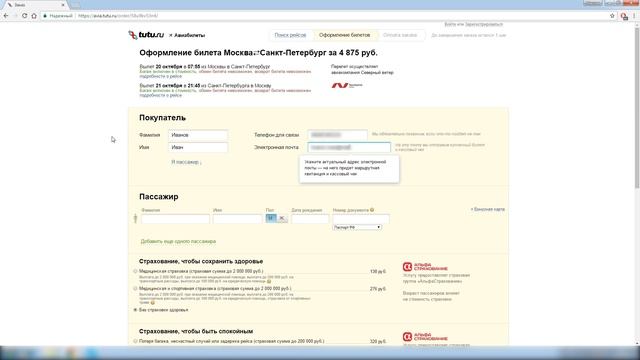
Task: Open Оформление билетов step tab
Action: tap(344, 35)
